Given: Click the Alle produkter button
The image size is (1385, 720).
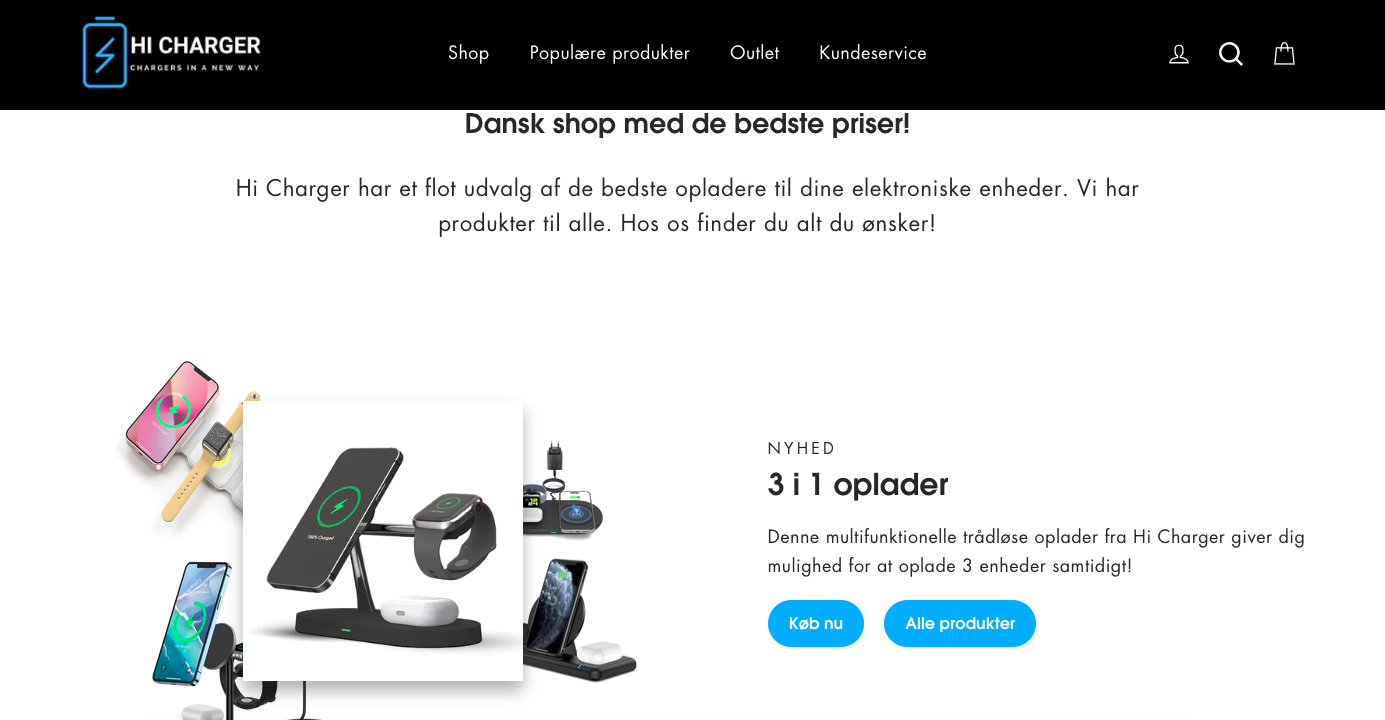Looking at the screenshot, I should point(960,624).
